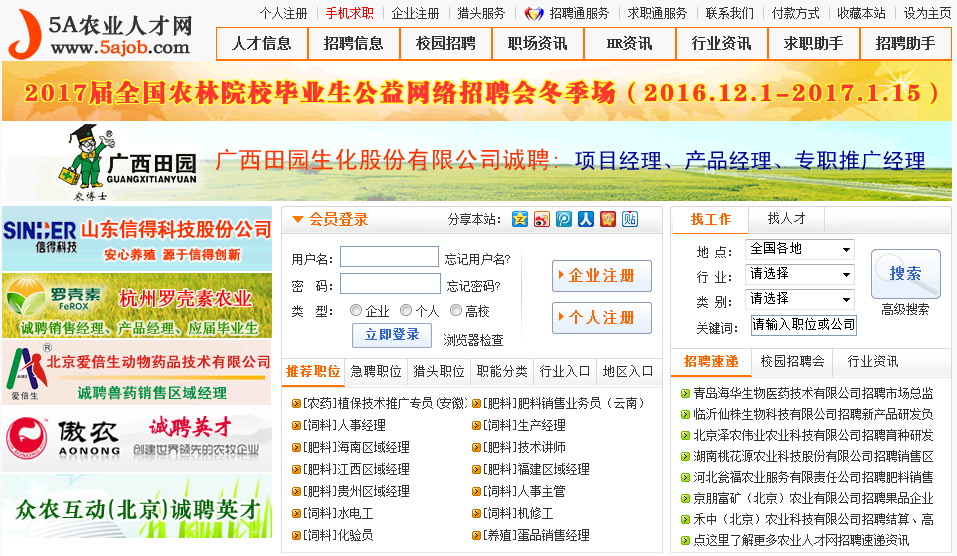Switch to 行业资讯 tab in right panel
The height and width of the screenshot is (556, 957).
(873, 361)
